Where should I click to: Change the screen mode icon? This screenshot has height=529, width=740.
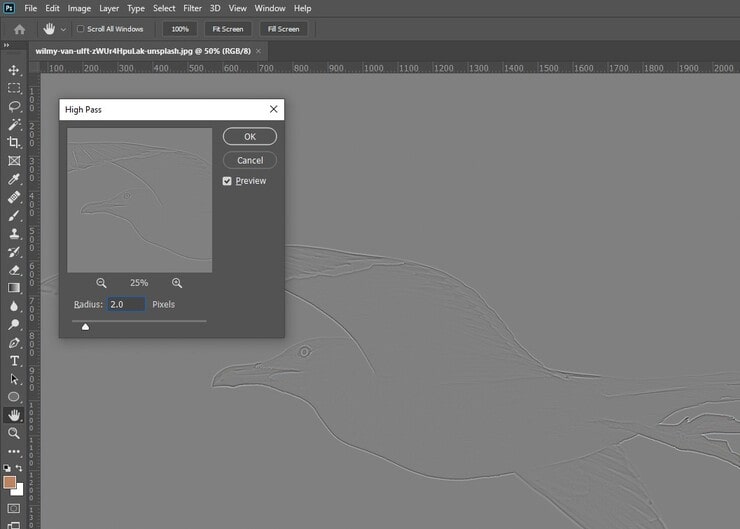point(14,525)
